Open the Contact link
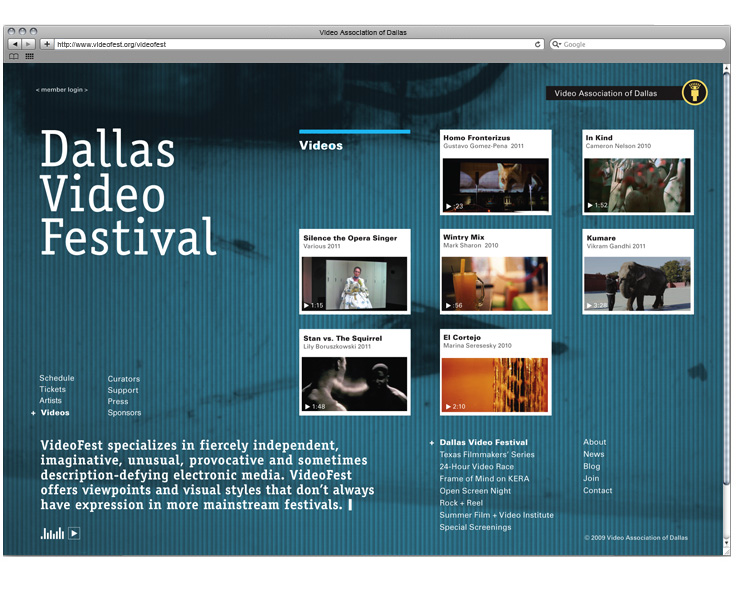740x590 pixels. (x=597, y=490)
